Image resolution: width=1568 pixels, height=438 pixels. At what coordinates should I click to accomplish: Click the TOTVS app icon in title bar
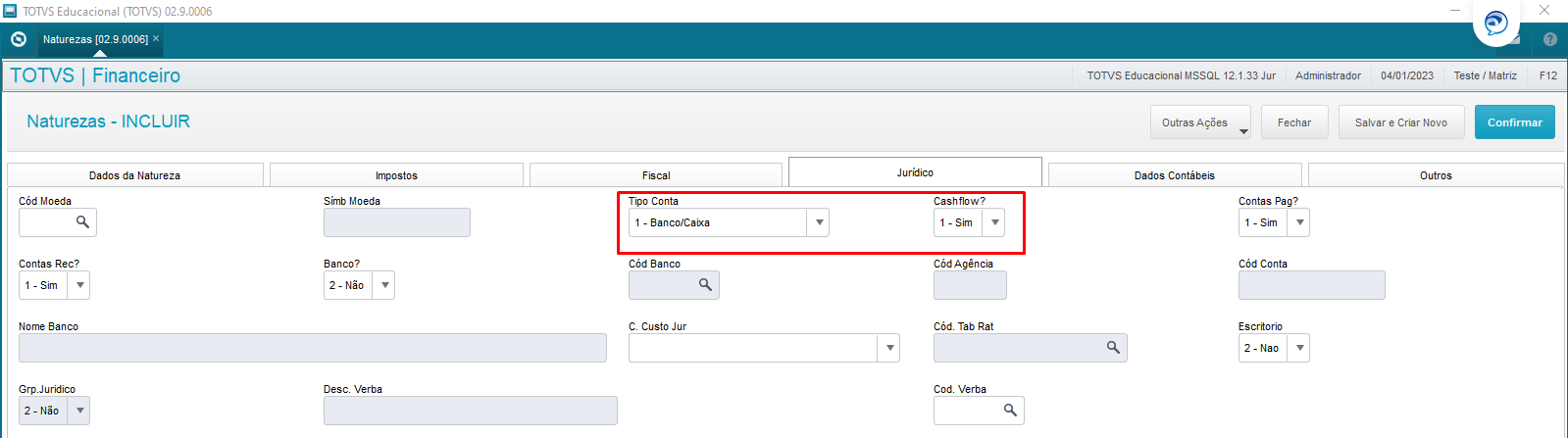pos(10,11)
